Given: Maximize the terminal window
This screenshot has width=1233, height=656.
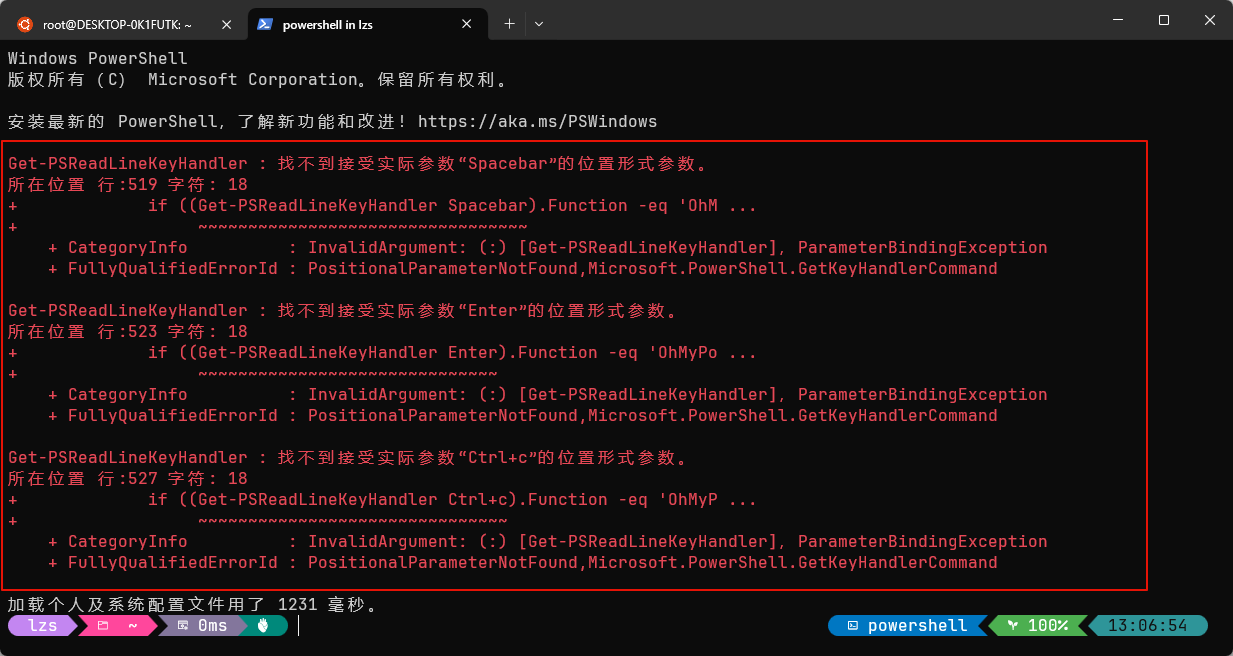Looking at the screenshot, I should pos(1163,20).
